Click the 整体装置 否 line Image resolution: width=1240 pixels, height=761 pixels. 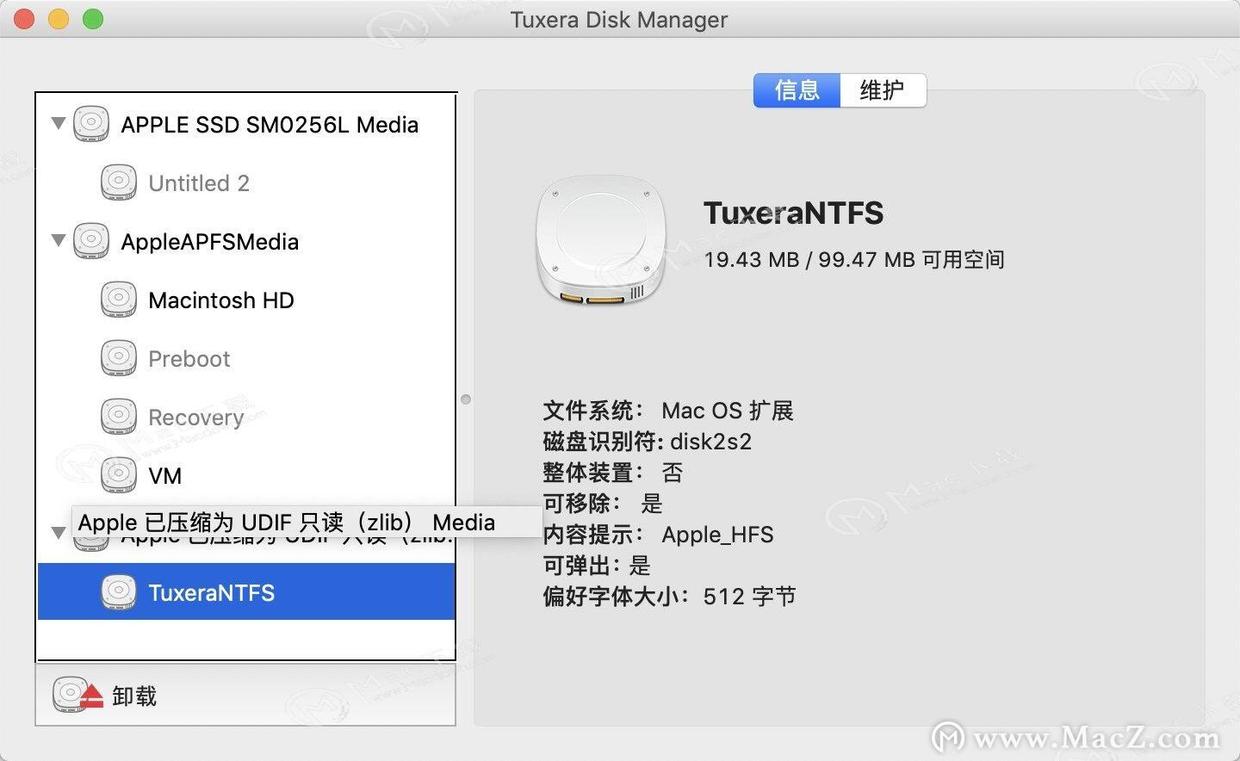pos(613,472)
